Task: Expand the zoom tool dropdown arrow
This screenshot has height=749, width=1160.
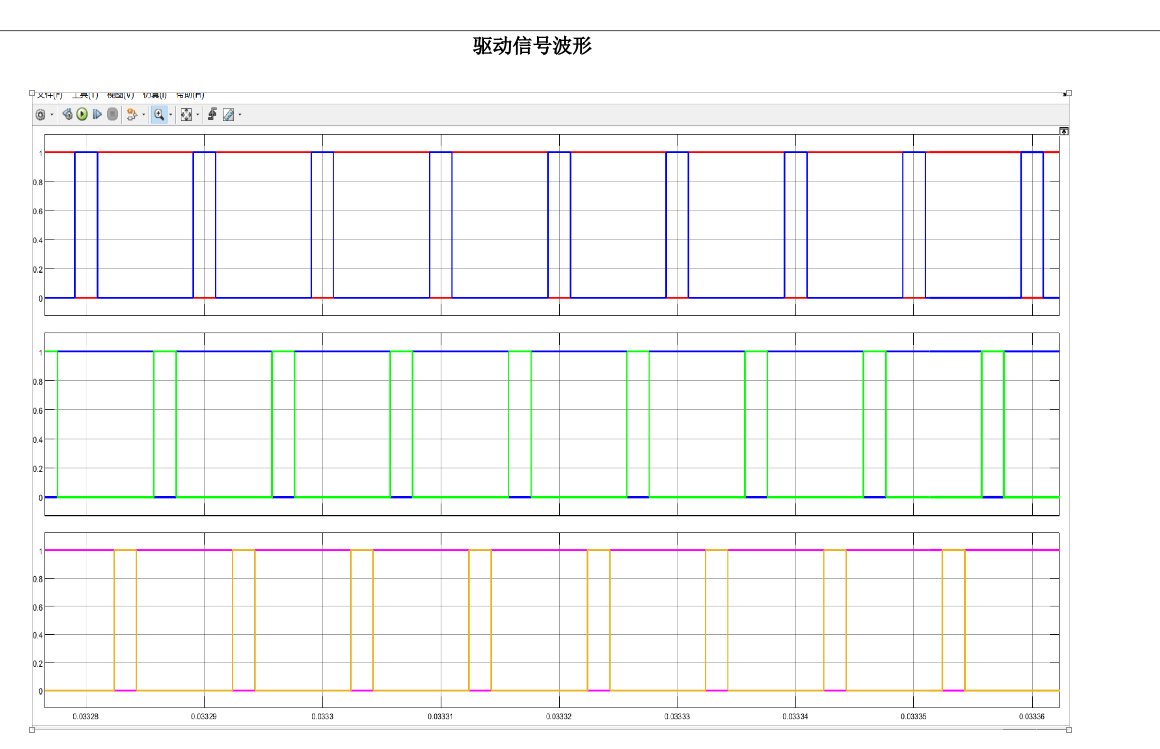Action: pyautogui.click(x=170, y=115)
